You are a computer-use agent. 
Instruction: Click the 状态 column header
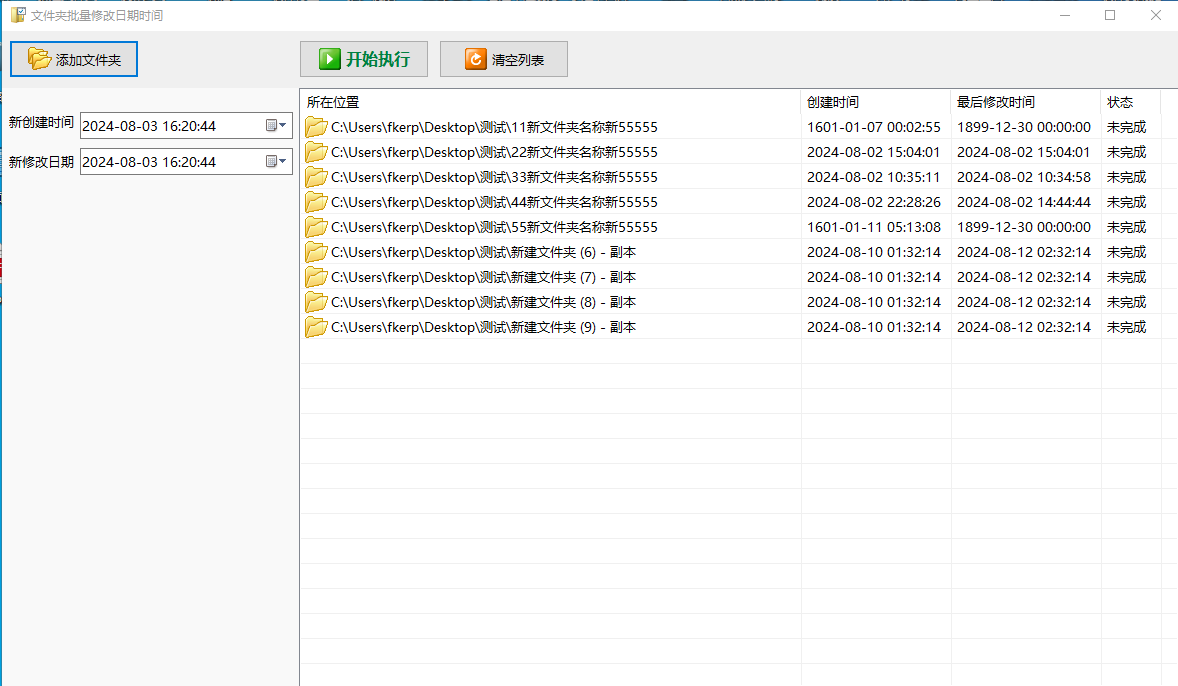[1130, 102]
